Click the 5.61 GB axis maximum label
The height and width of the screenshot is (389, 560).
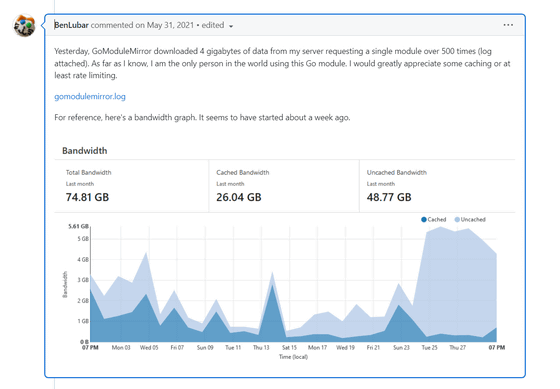click(78, 226)
